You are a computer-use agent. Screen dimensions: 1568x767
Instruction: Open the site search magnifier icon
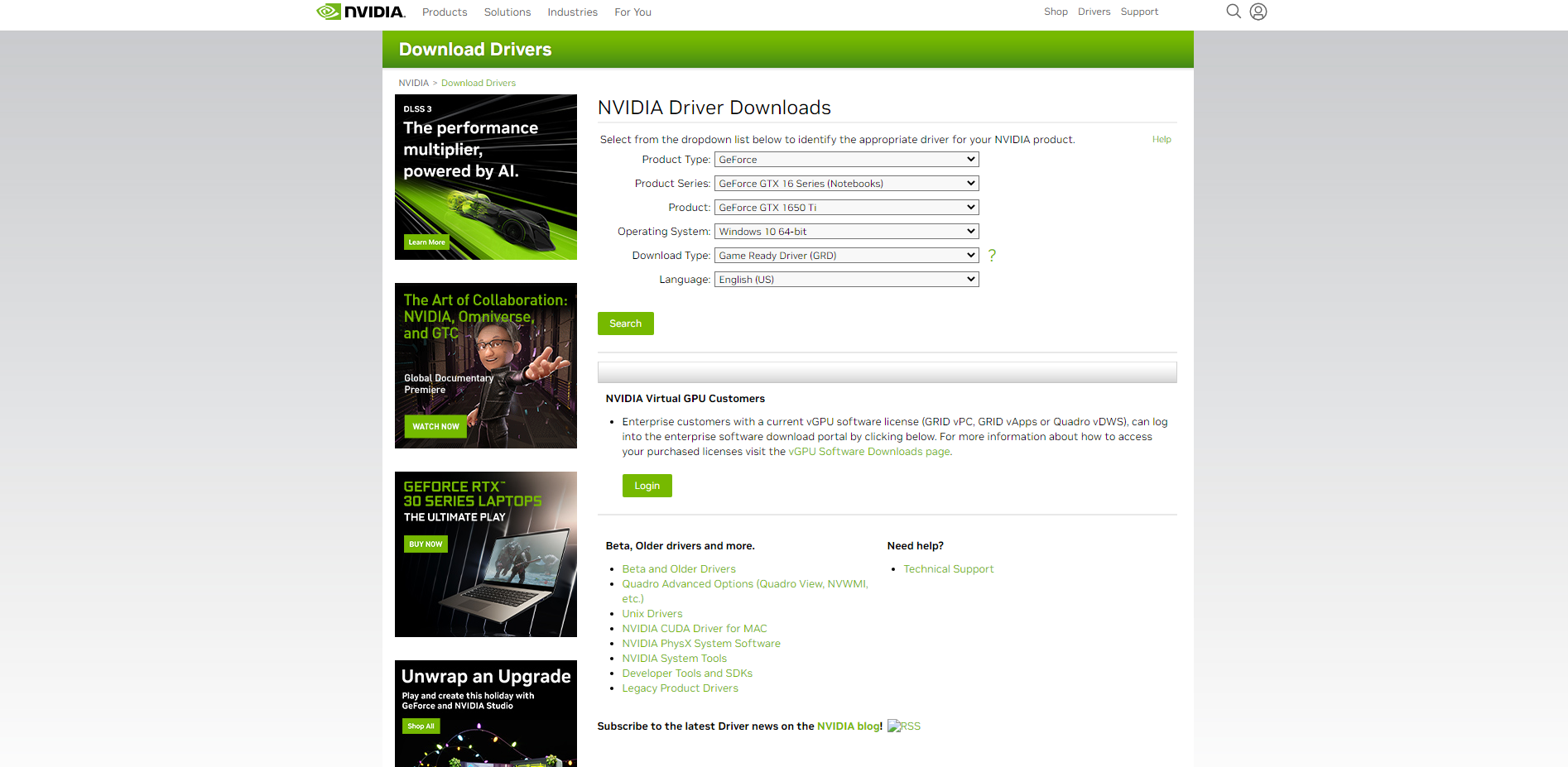click(1234, 12)
